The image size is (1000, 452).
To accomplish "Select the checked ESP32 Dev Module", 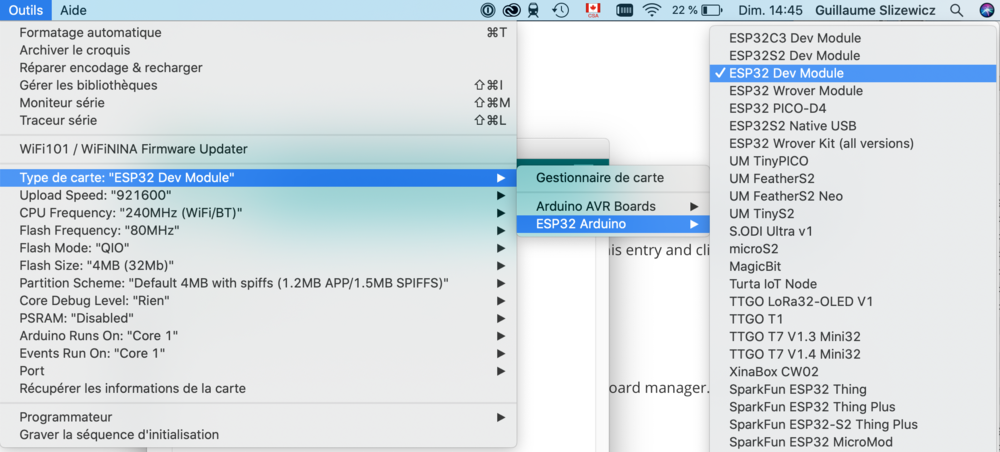I will [853, 73].
